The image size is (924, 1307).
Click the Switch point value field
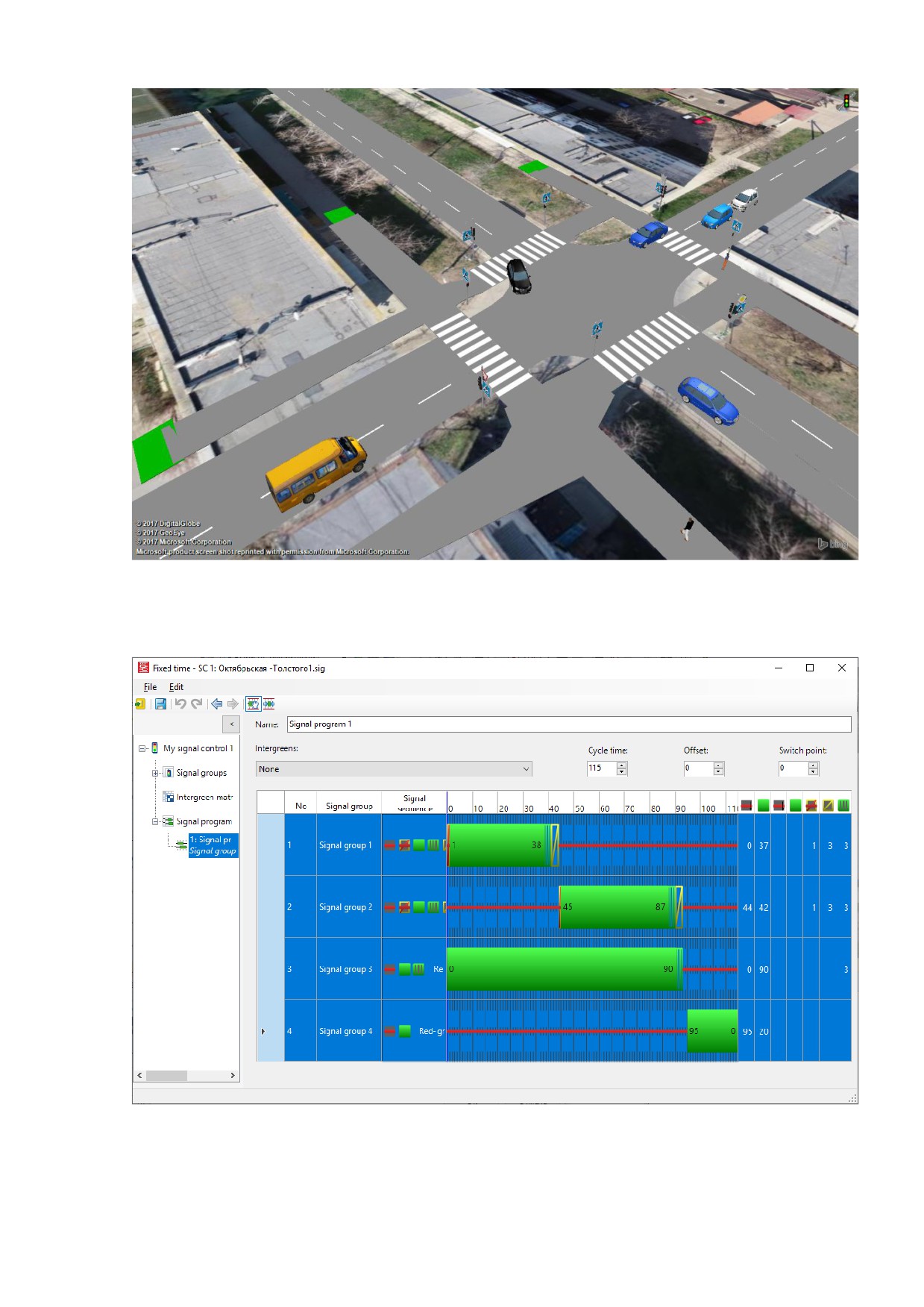click(793, 768)
